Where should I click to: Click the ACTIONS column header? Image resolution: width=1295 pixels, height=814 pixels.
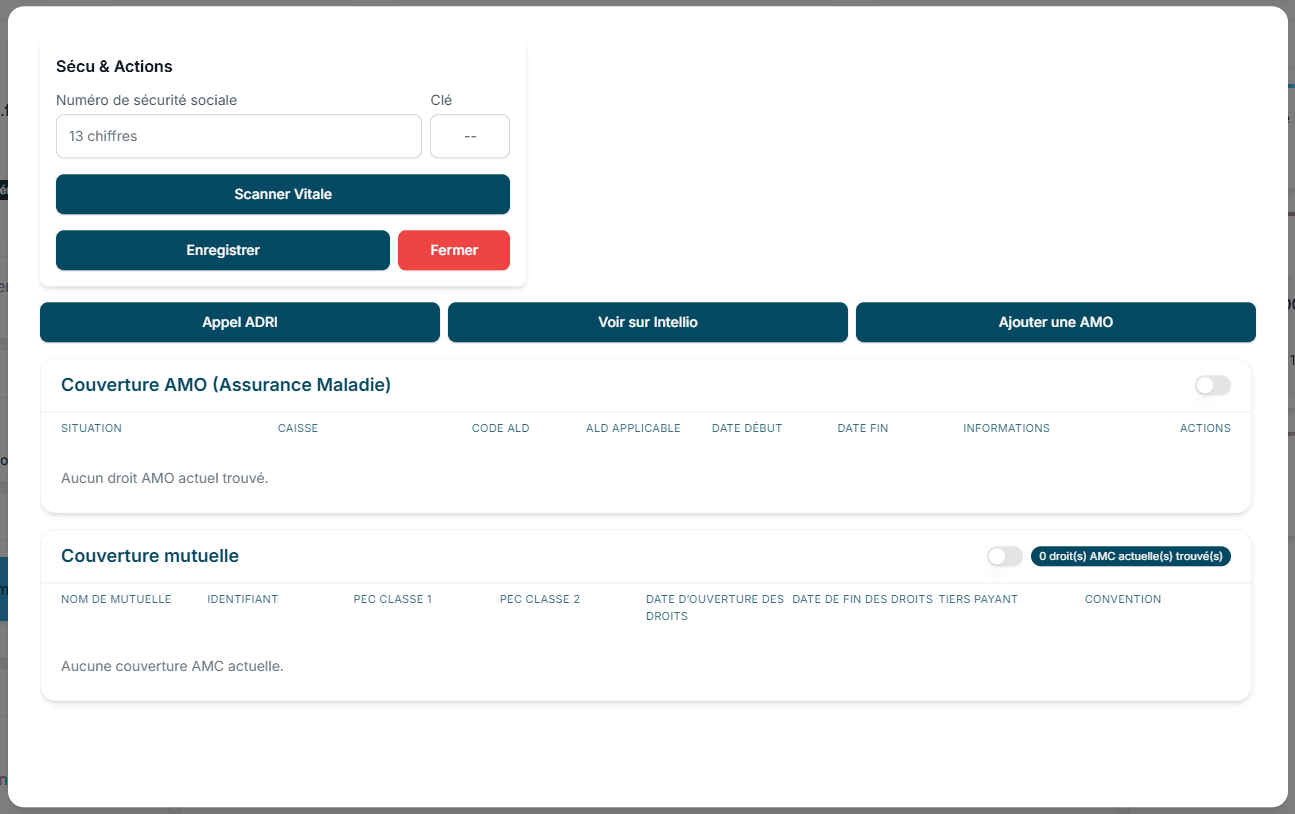[1205, 428]
